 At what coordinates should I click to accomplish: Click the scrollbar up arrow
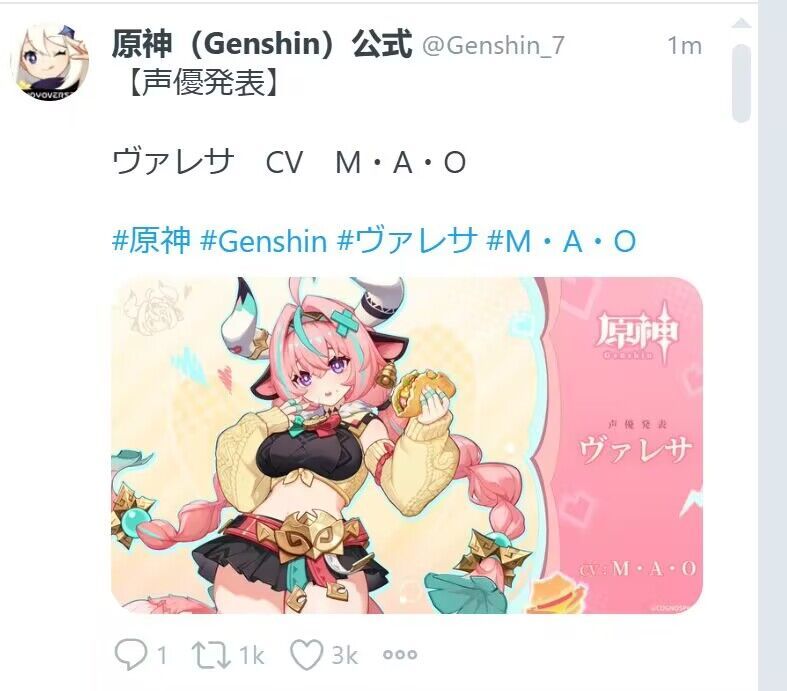[741, 23]
